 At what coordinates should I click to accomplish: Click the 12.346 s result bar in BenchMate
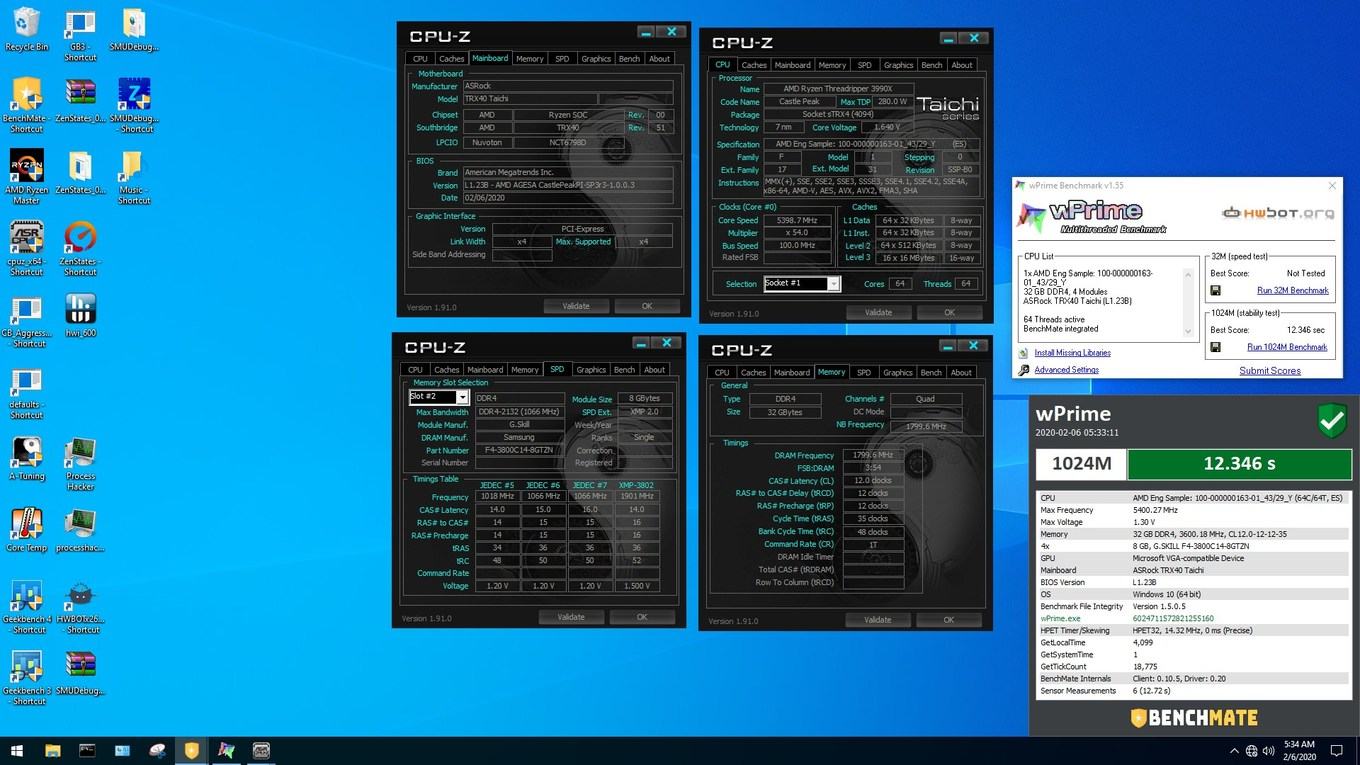point(1238,464)
